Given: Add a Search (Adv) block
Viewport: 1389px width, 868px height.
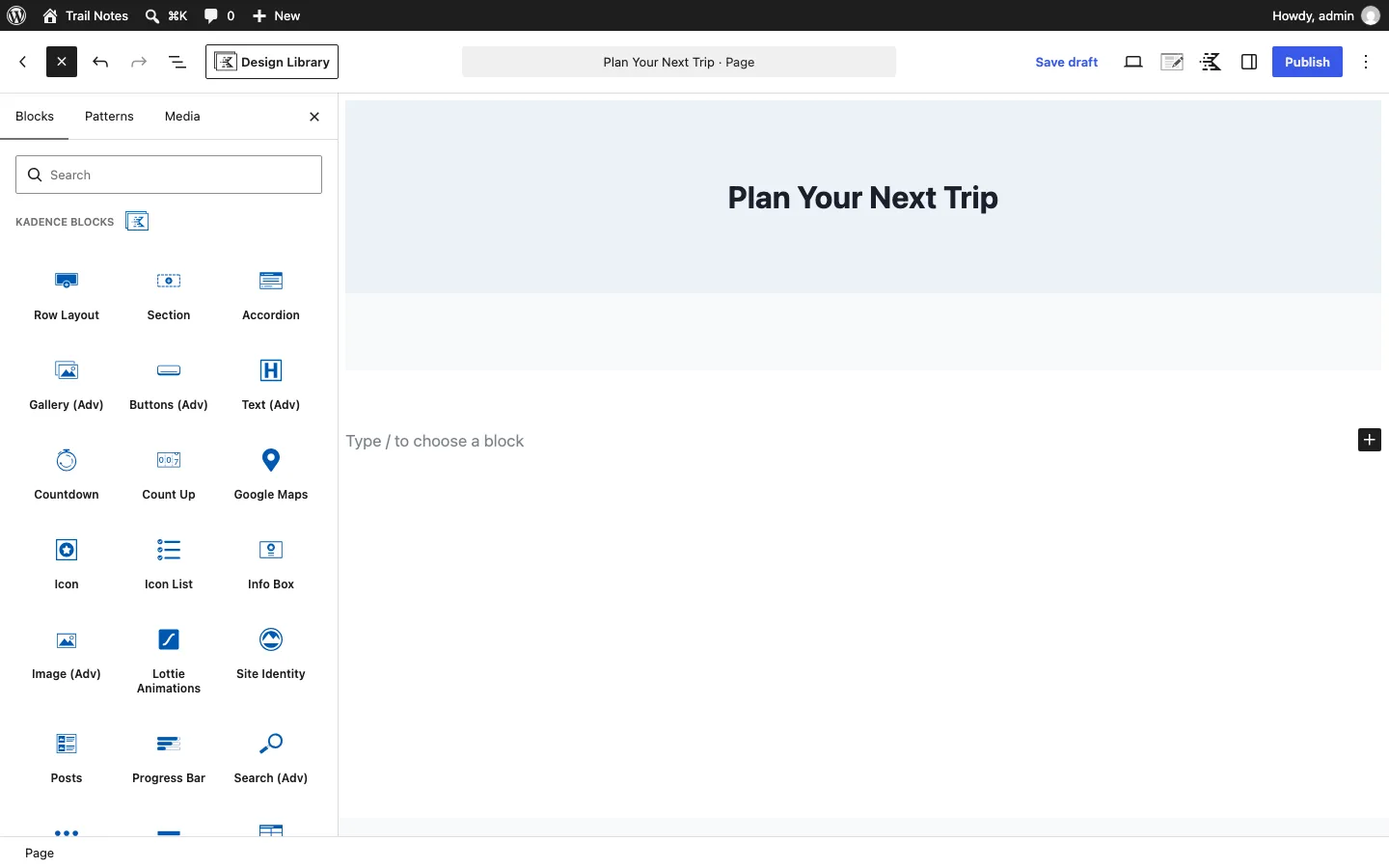Looking at the screenshot, I should pos(271,759).
